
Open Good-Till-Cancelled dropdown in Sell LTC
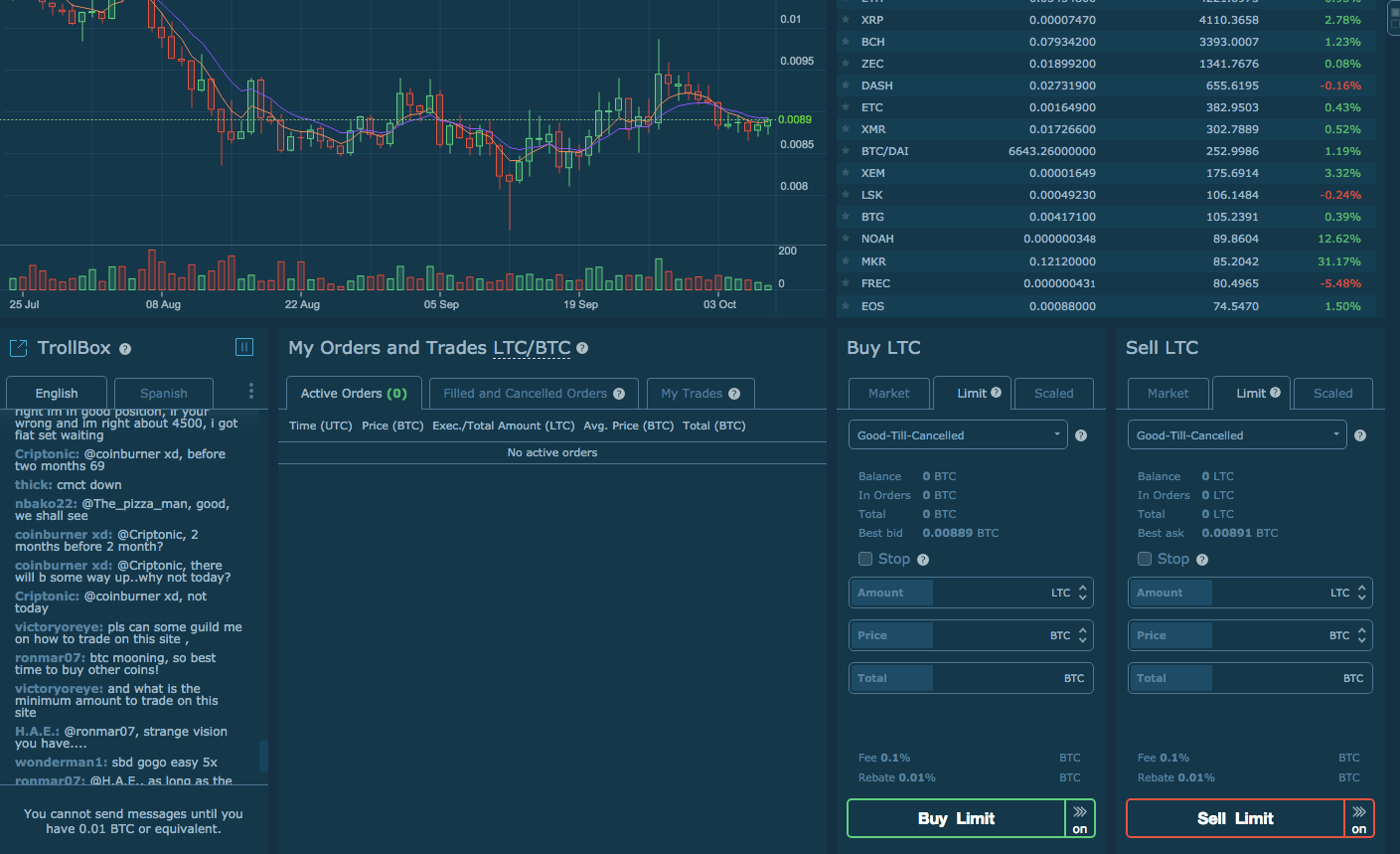[1237, 435]
